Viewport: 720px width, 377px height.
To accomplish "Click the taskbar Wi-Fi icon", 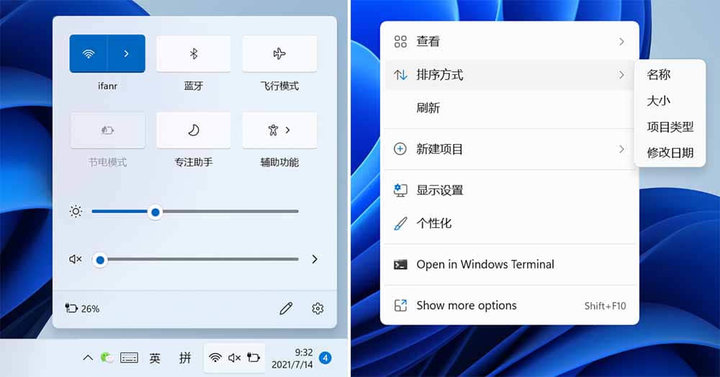I will click(215, 357).
